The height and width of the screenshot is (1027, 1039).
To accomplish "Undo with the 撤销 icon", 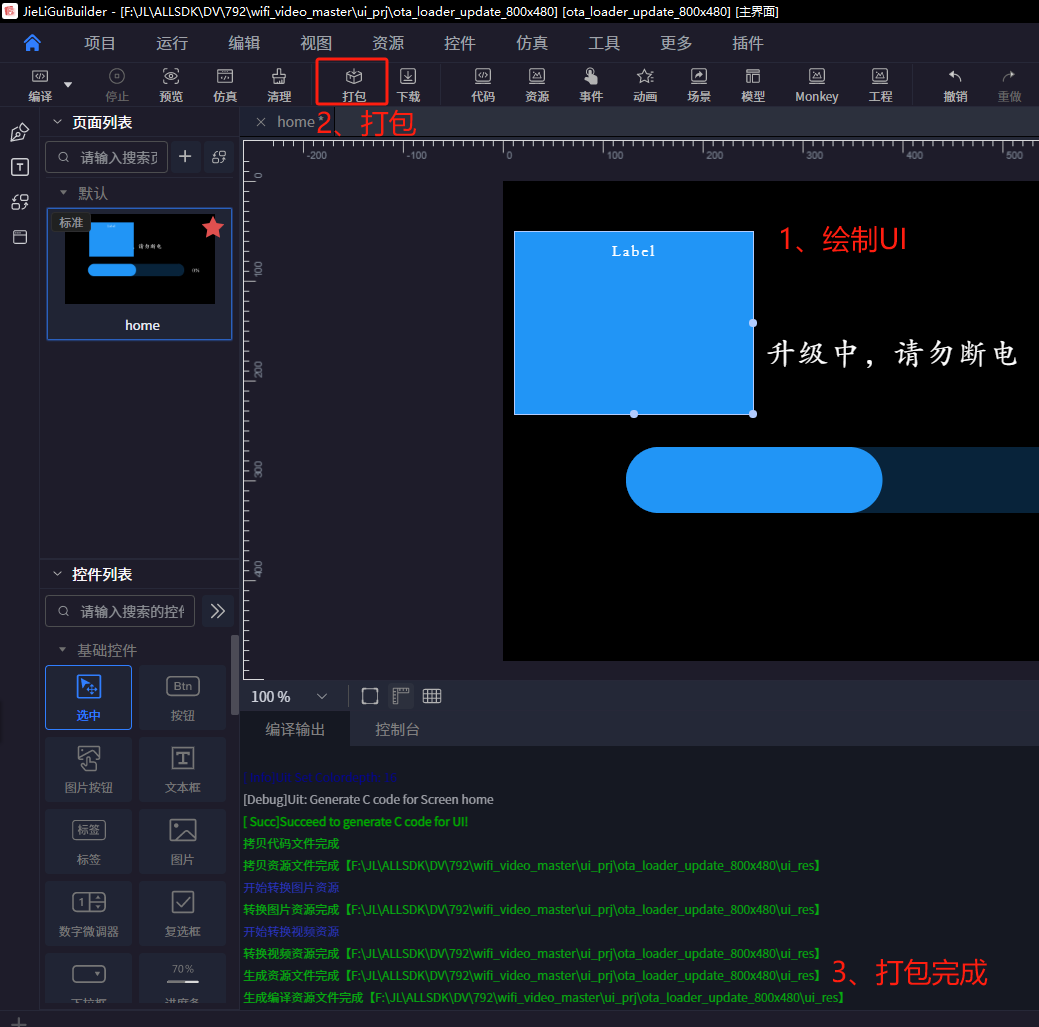I will 955,85.
